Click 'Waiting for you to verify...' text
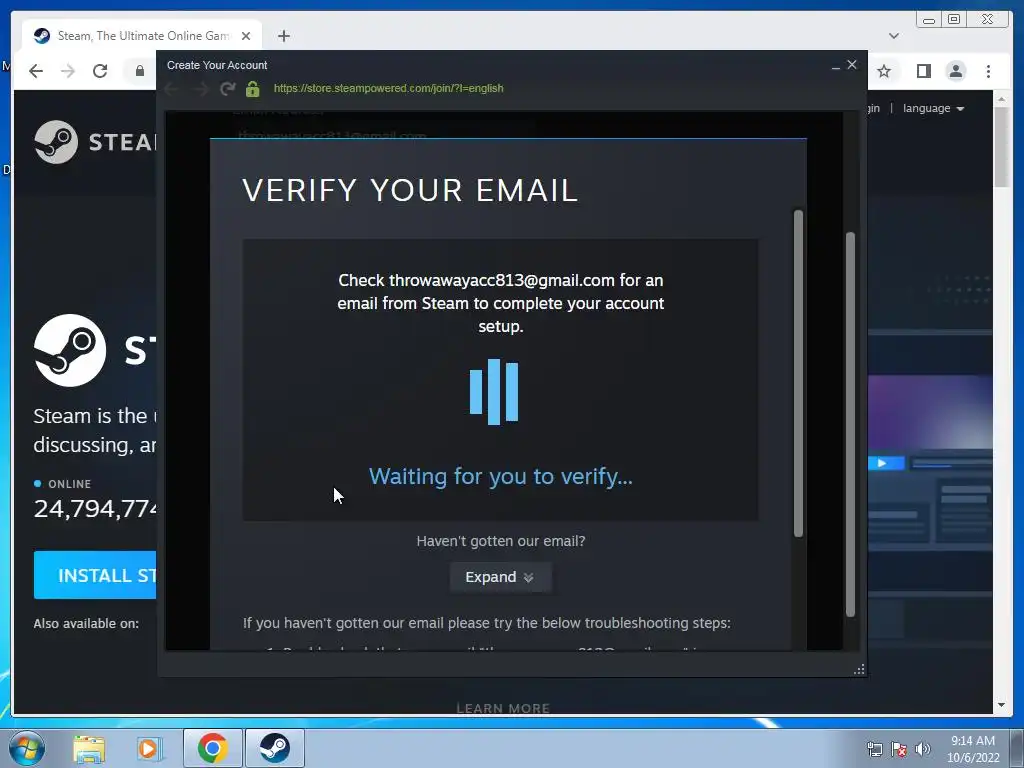Viewport: 1024px width, 768px height. [500, 477]
